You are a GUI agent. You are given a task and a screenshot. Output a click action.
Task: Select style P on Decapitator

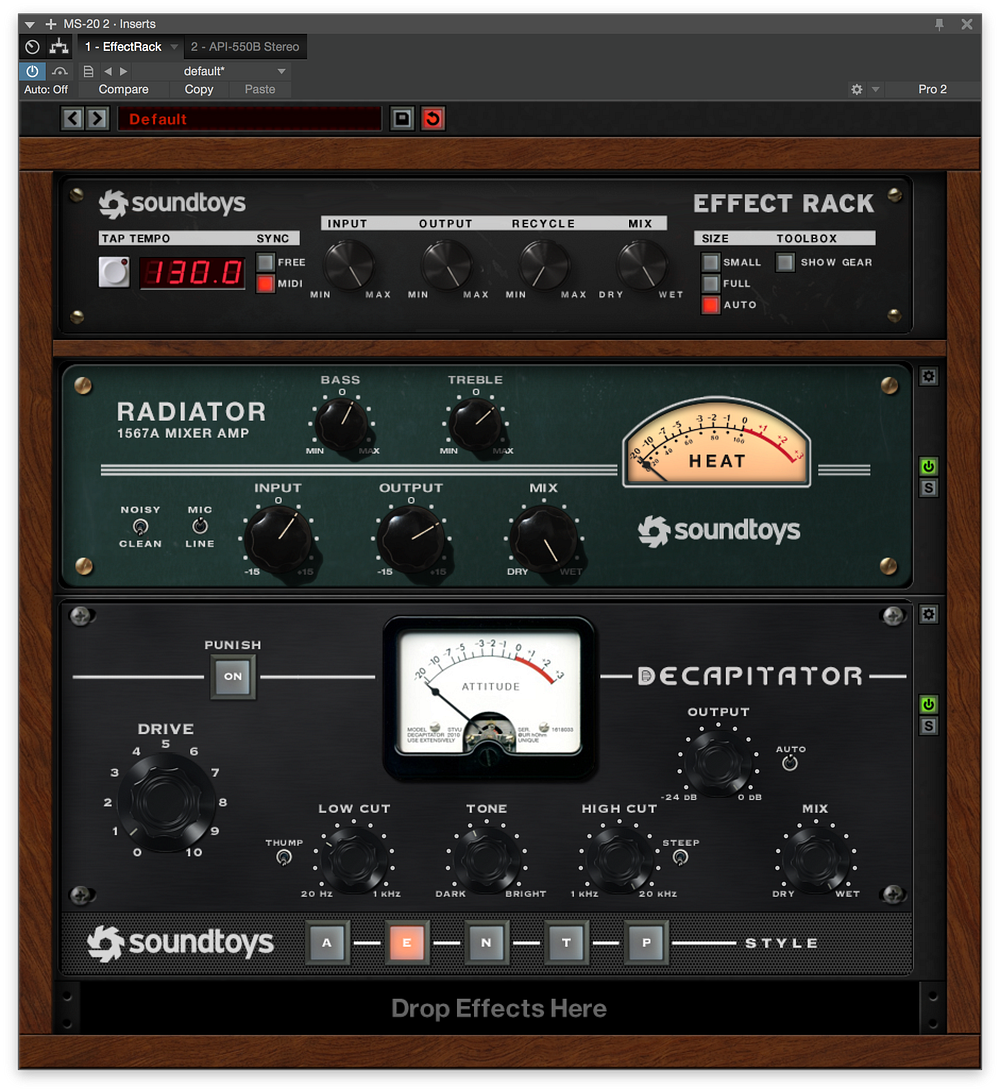coord(646,942)
